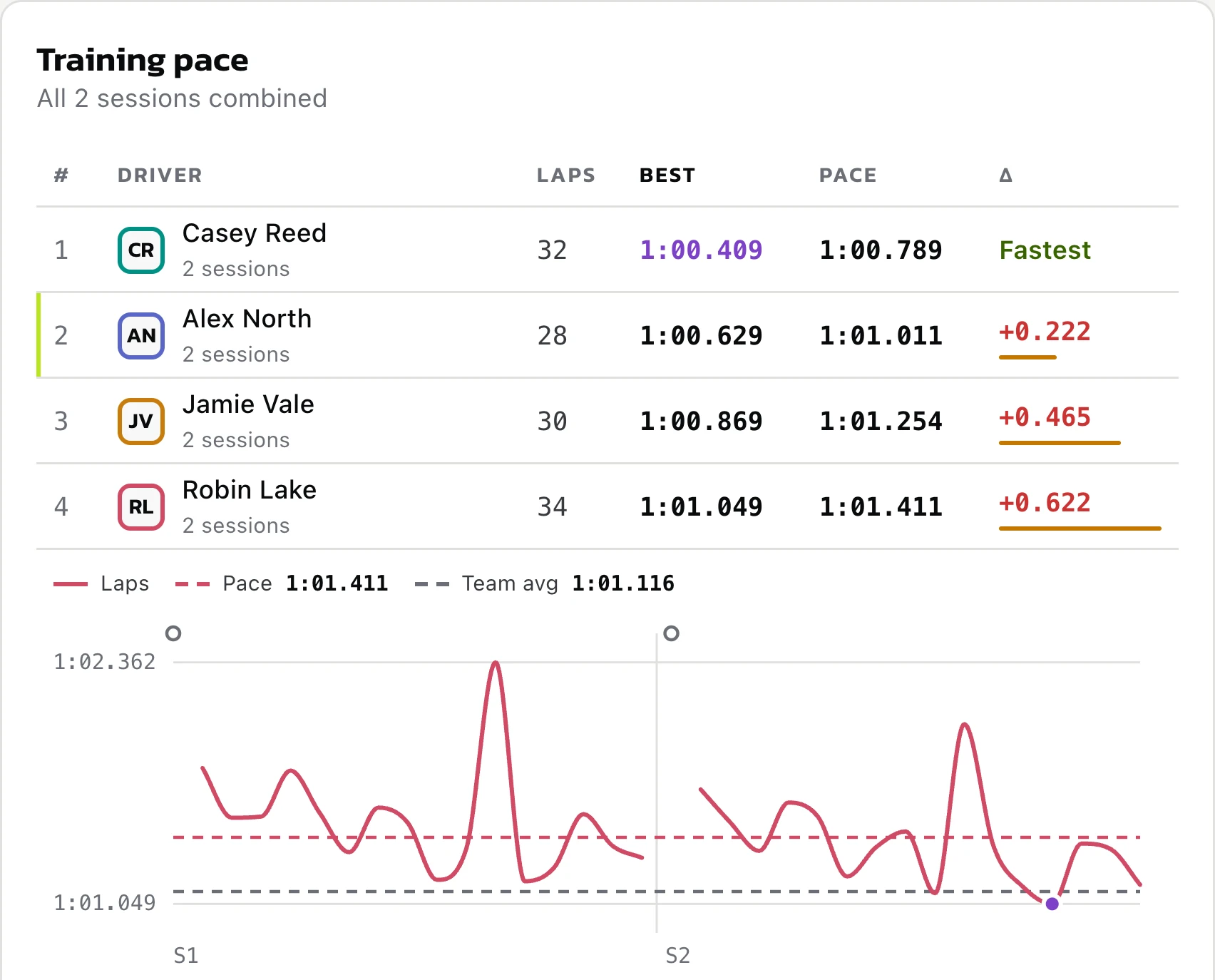Select the Jamie Vale driver name

pyautogui.click(x=248, y=404)
